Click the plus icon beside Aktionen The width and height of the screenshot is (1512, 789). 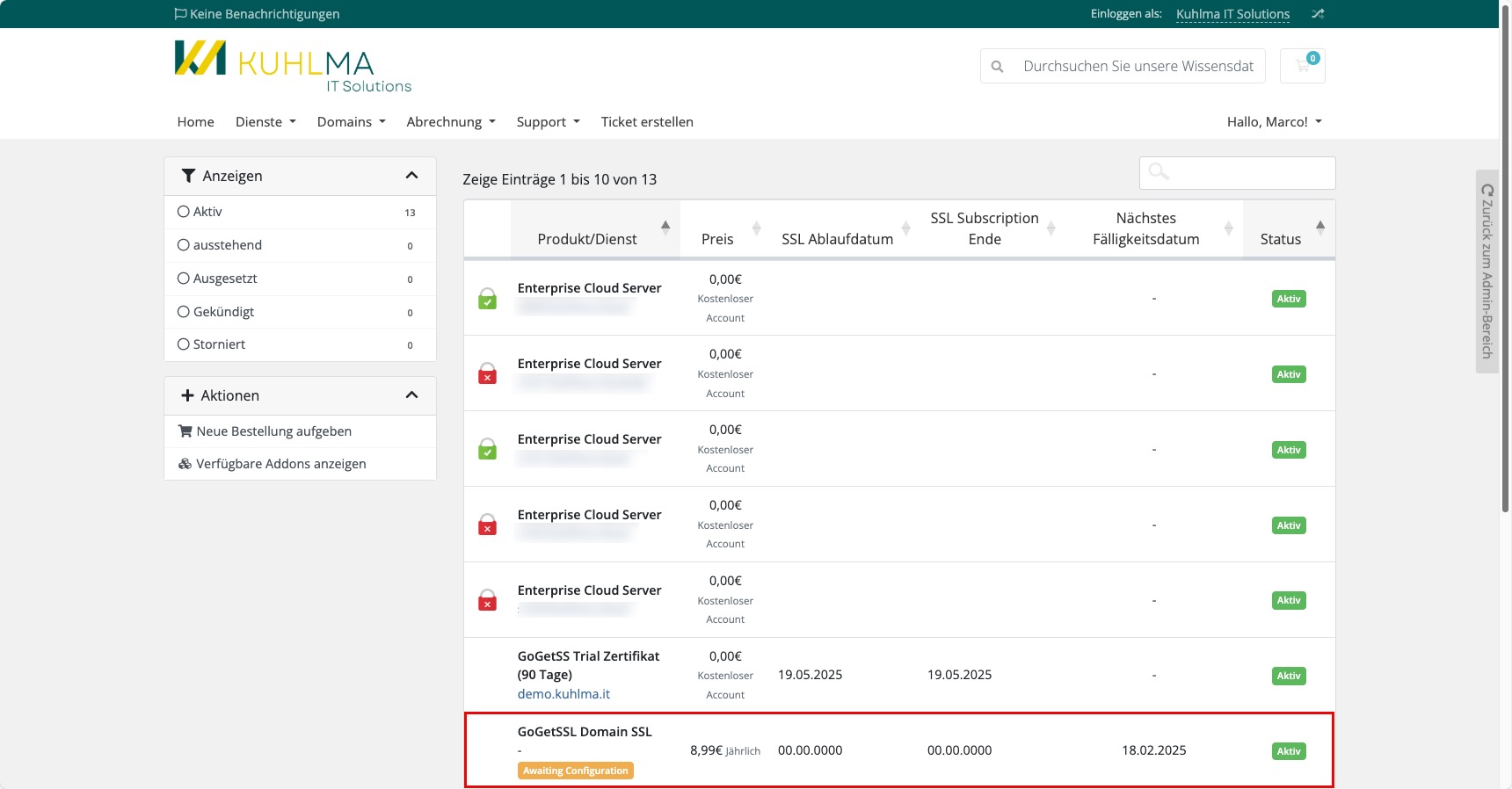coord(187,395)
